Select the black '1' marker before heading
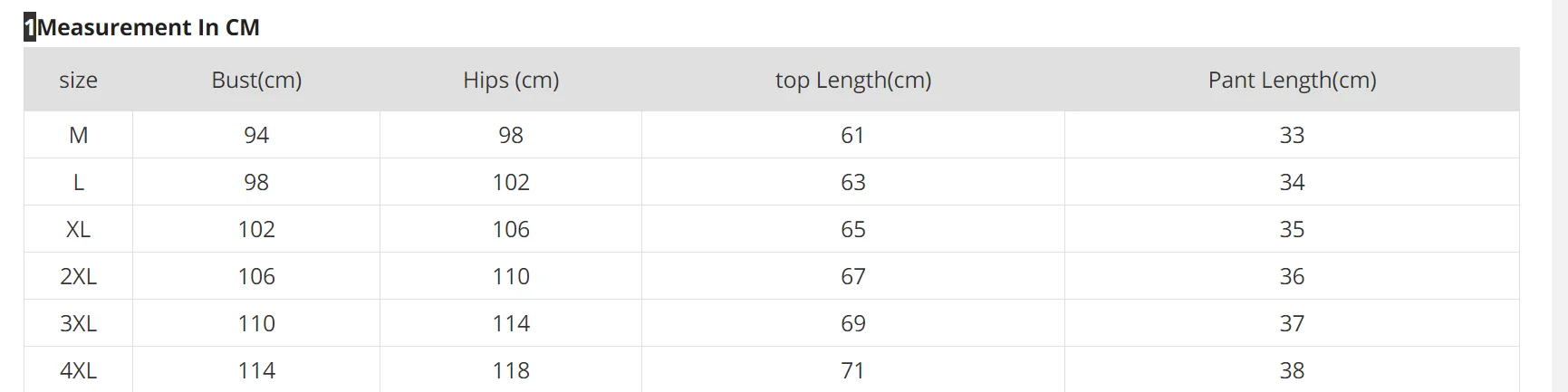The width and height of the screenshot is (1568, 392). [x=30, y=28]
